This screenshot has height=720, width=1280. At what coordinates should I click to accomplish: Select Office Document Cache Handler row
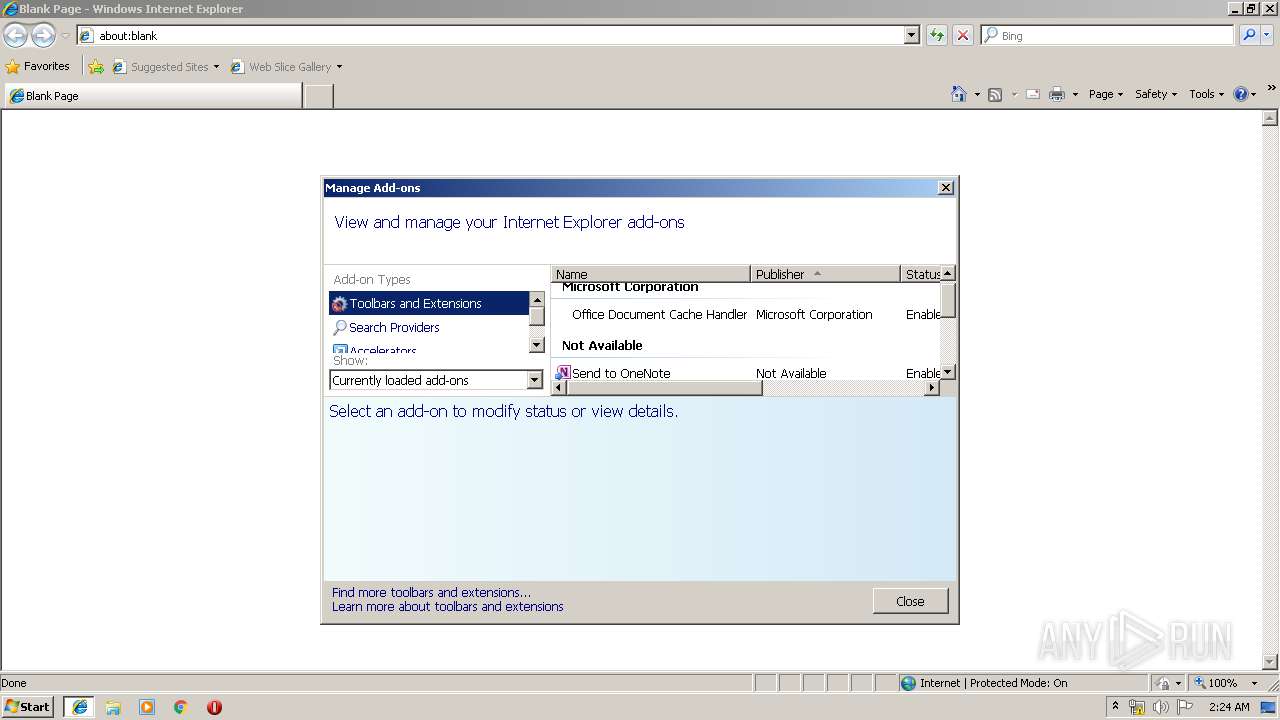(745, 314)
